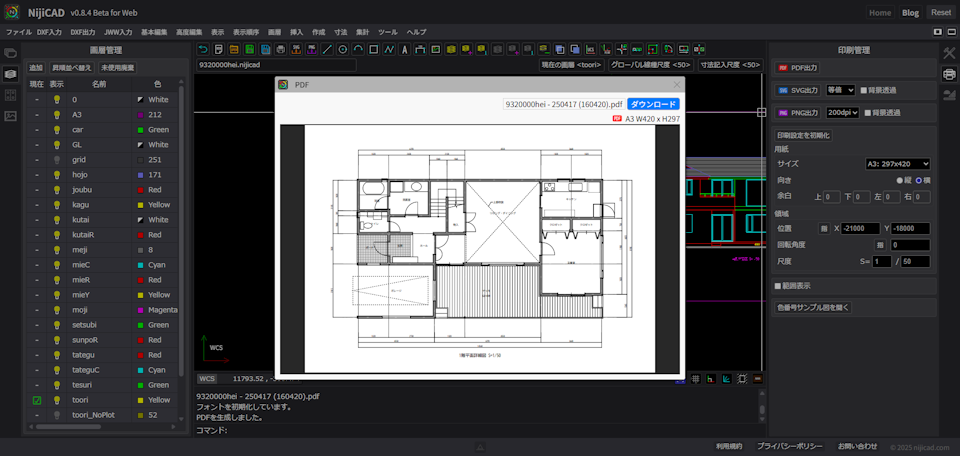Open the 寸法 menu
Viewport: 960px width, 456px height.
pos(340,32)
